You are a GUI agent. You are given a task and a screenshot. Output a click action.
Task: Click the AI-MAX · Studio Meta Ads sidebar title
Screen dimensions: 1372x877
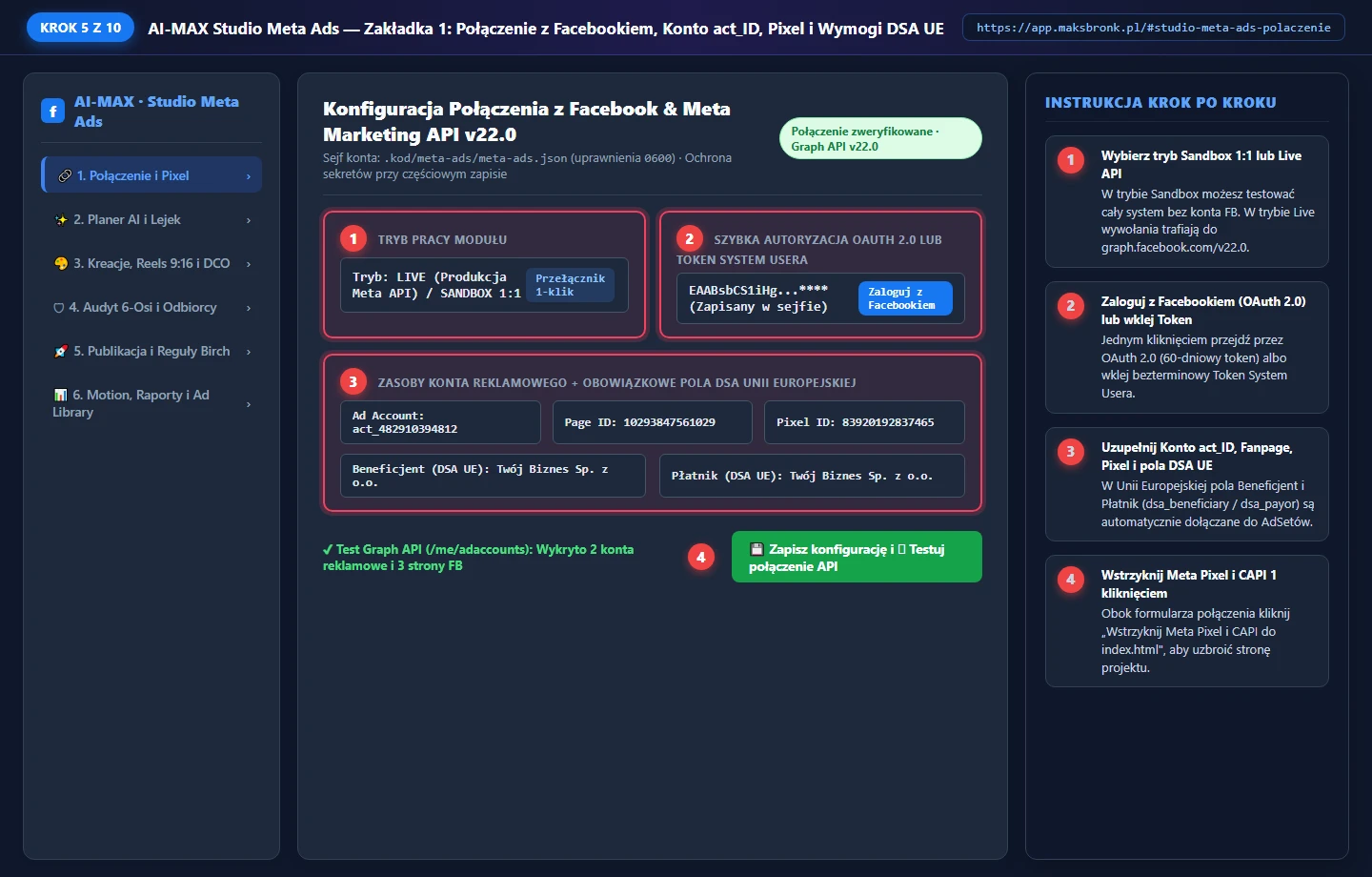tap(156, 112)
